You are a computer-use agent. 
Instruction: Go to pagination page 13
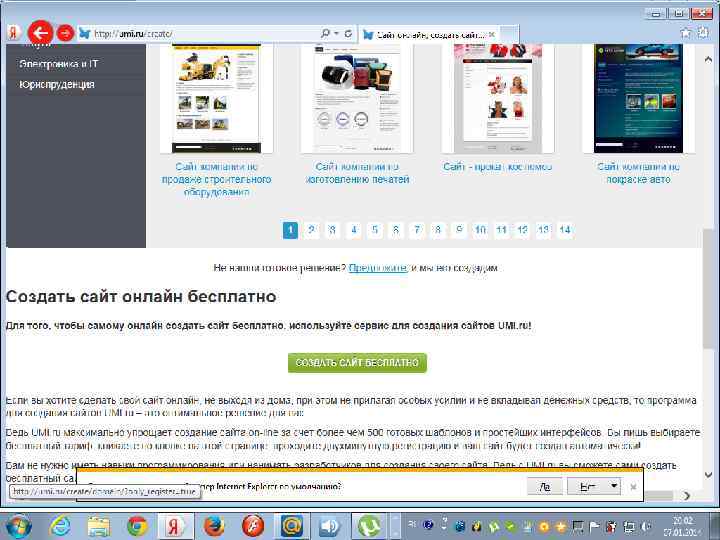click(x=544, y=230)
